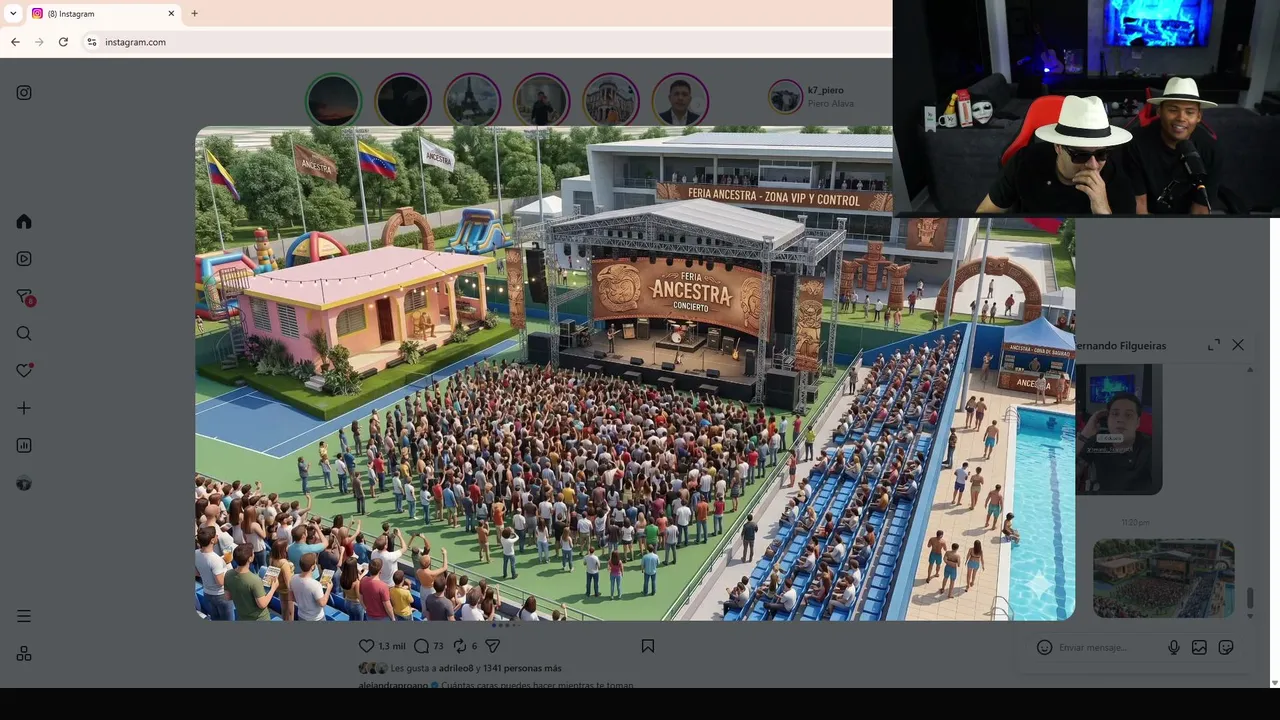This screenshot has width=1280, height=720.
Task: Open your profile avatar in the sidebar
Action: 24,483
